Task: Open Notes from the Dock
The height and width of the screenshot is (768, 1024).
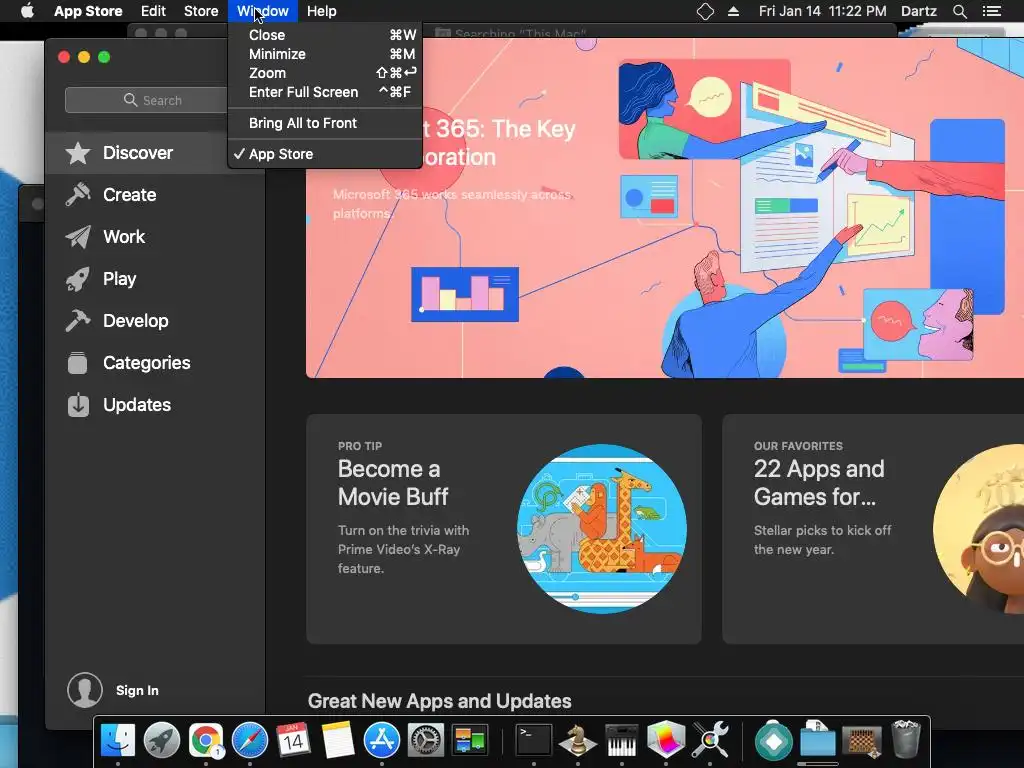Action: tap(338, 741)
